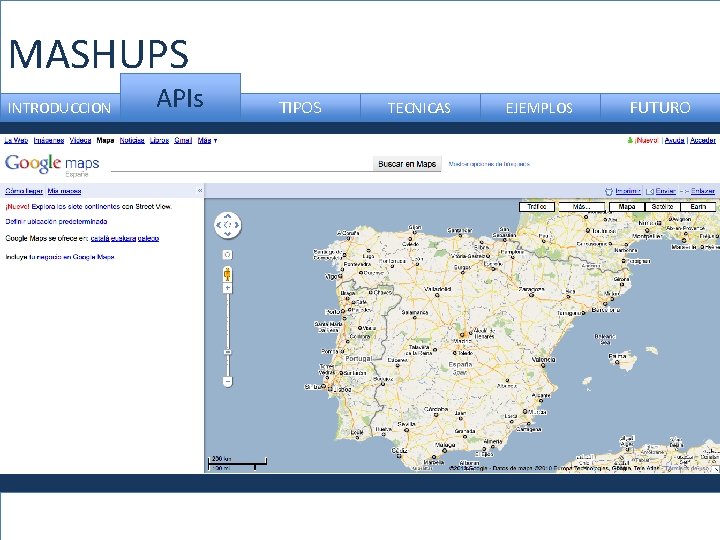Click the Enlazar link
Image resolution: width=720 pixels, height=540 pixels.
point(703,191)
